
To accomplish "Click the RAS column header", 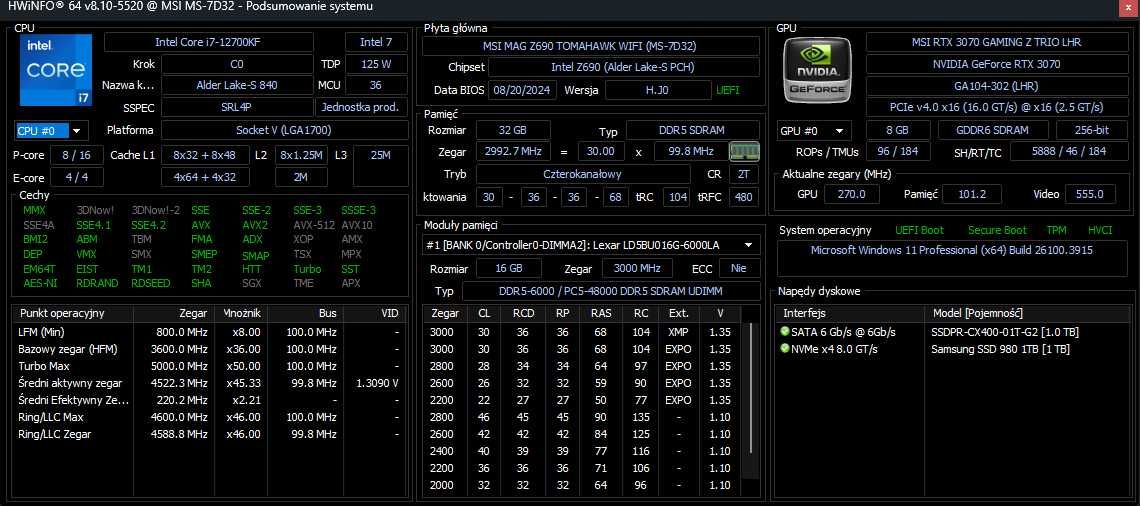I will (x=601, y=313).
